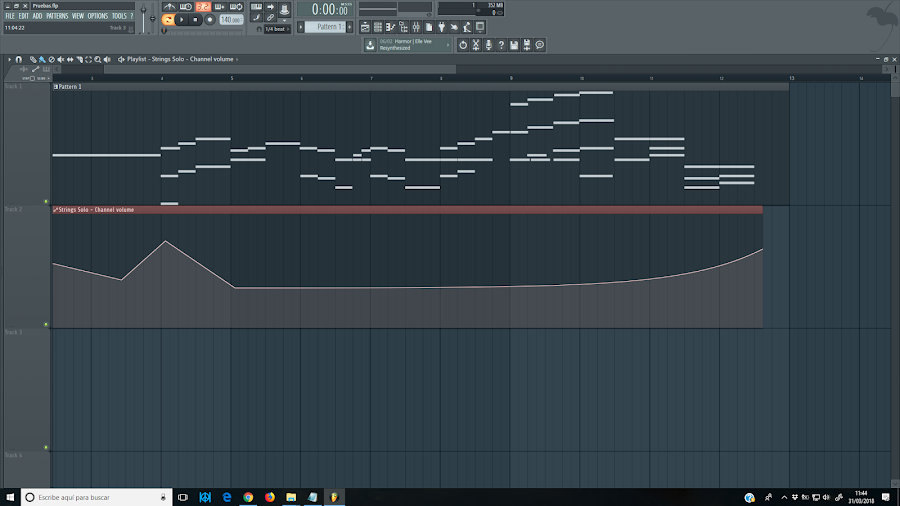
Task: Toggle loop recording button
Action: click(236, 7)
